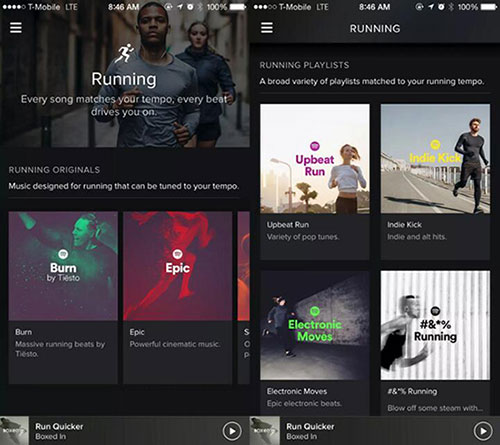Open Epic running original cover
500x445 pixels.
pyautogui.click(x=178, y=266)
